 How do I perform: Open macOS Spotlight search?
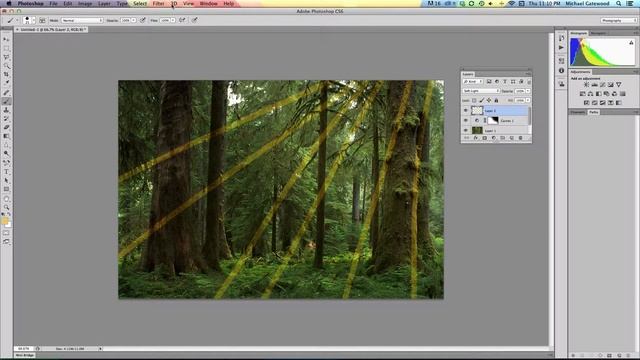tap(619, 3)
